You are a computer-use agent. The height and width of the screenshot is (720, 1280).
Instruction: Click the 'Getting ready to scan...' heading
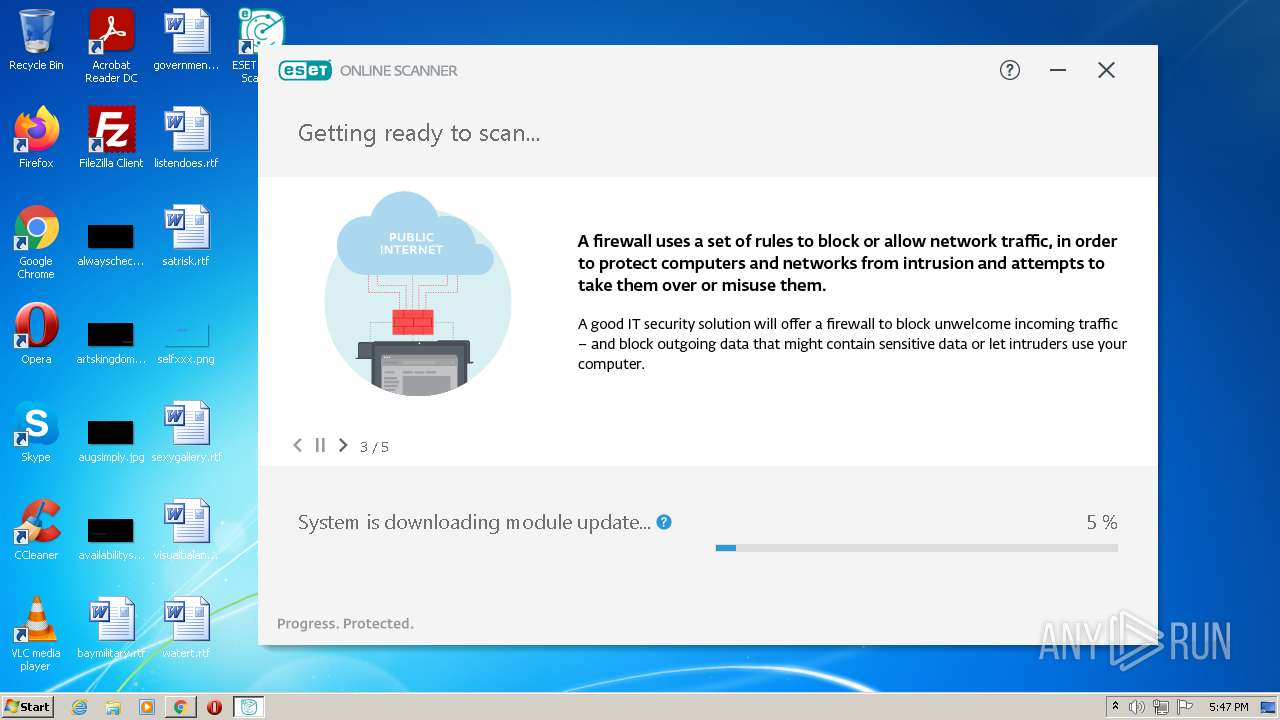[x=419, y=133]
